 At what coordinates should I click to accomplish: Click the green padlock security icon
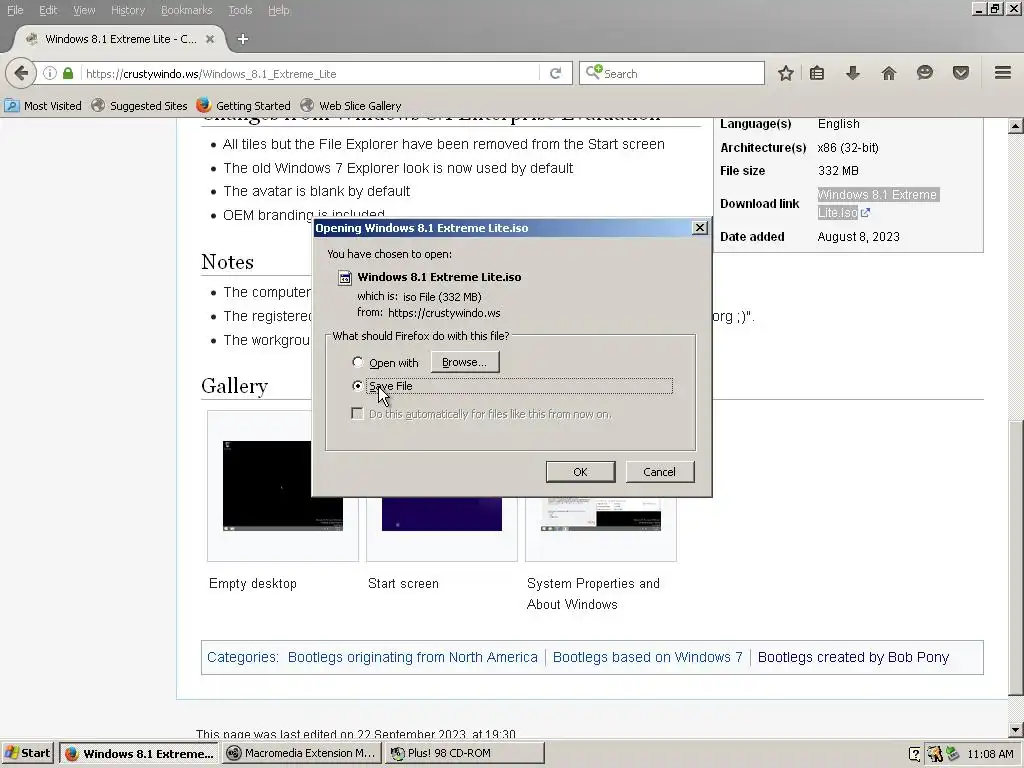[x=68, y=73]
